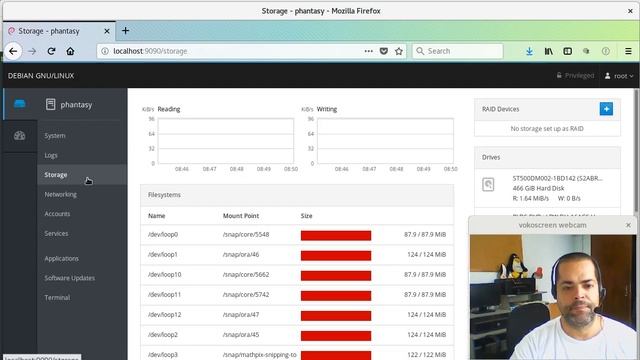Click the /dev/loop12 red usage bar

click(336, 316)
